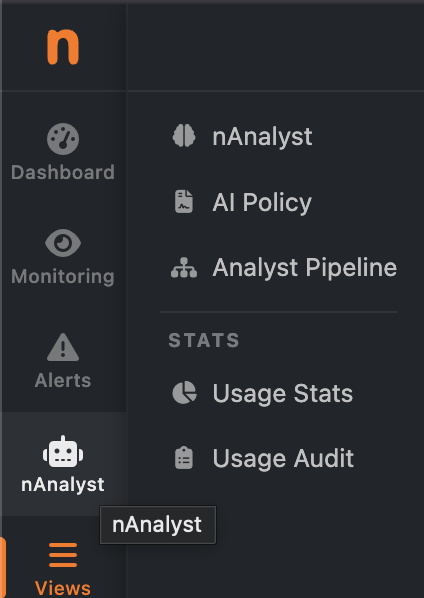Click the nAnalyst tooltip popup
This screenshot has width=424, height=598.
coord(158,525)
